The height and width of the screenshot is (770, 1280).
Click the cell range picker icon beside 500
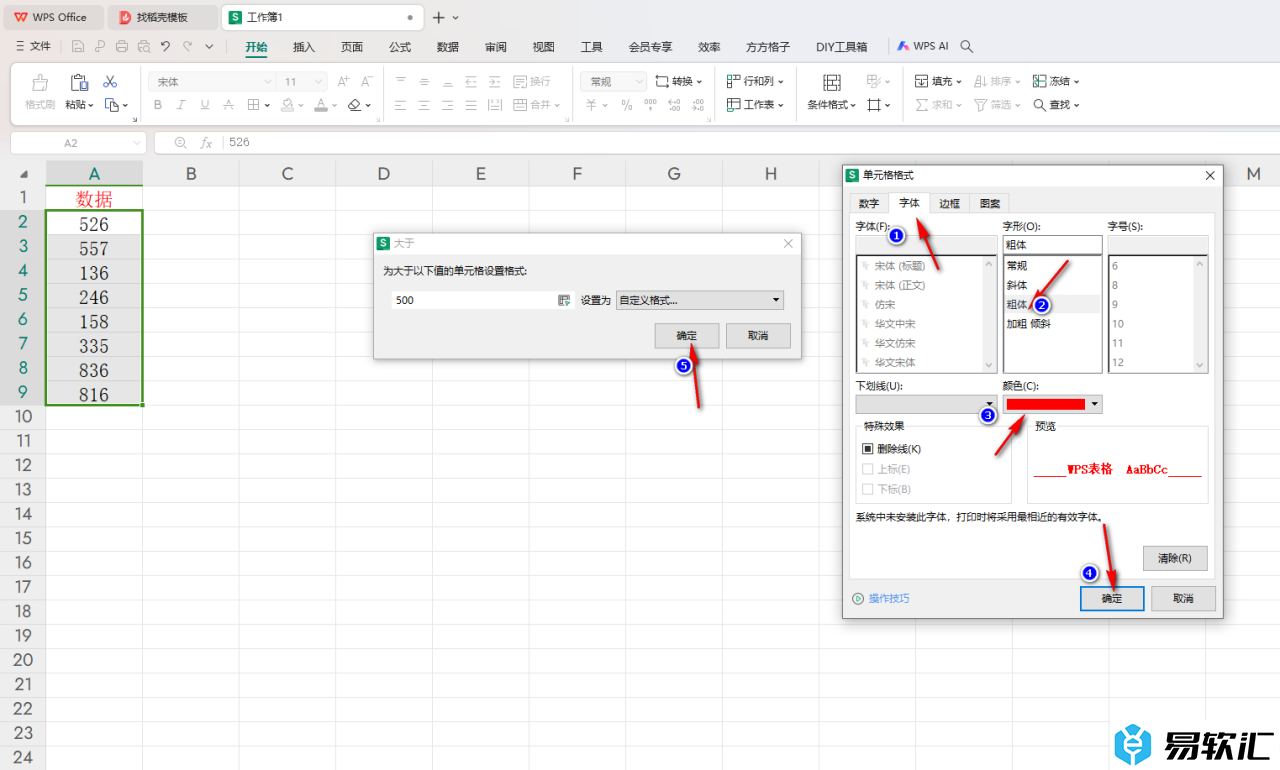click(564, 300)
